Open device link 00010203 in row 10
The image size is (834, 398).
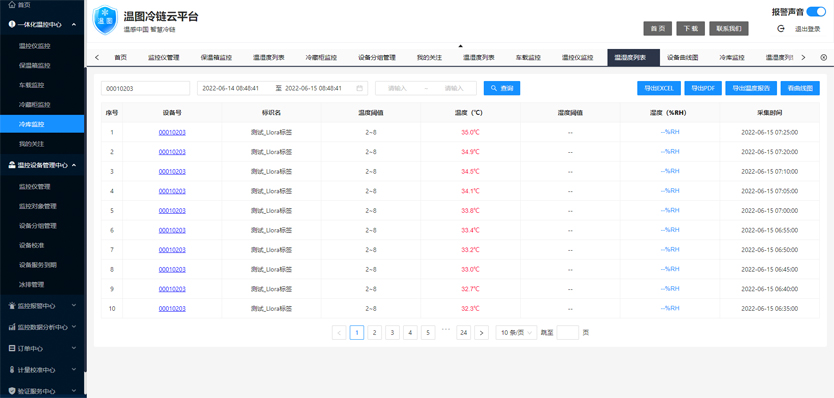[x=172, y=309]
